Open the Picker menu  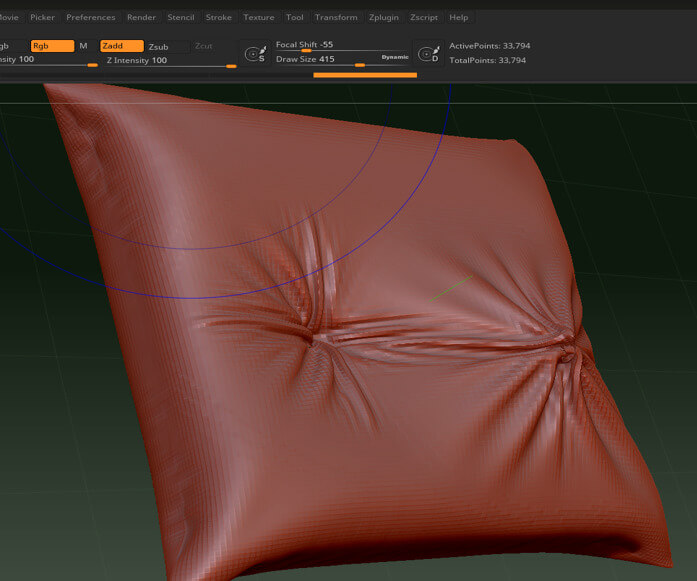(x=43, y=18)
